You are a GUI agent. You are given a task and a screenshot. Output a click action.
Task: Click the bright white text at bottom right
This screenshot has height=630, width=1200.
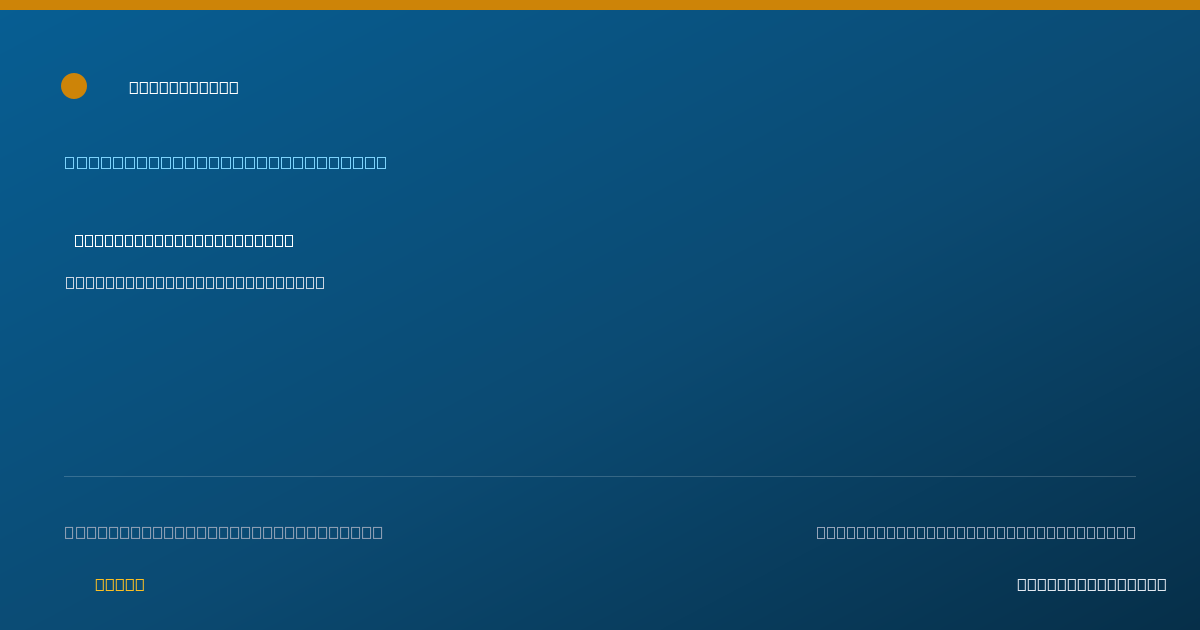pos(1092,584)
